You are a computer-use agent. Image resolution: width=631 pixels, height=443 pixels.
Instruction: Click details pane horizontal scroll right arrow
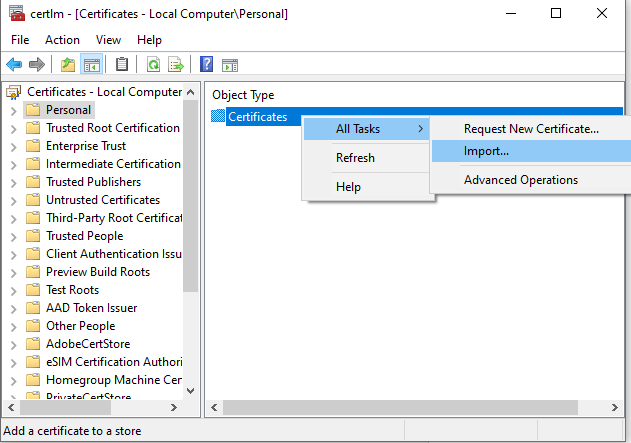[615, 408]
